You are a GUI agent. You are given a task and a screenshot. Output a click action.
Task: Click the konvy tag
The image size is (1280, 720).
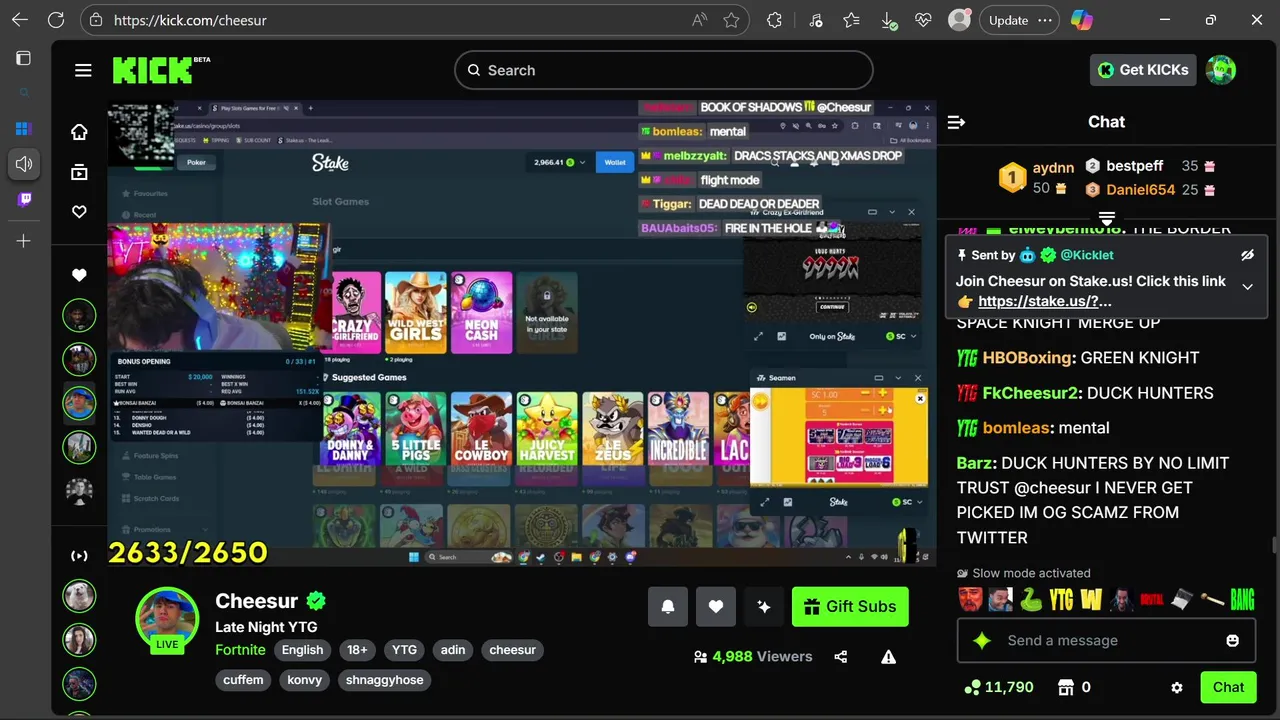(x=305, y=680)
